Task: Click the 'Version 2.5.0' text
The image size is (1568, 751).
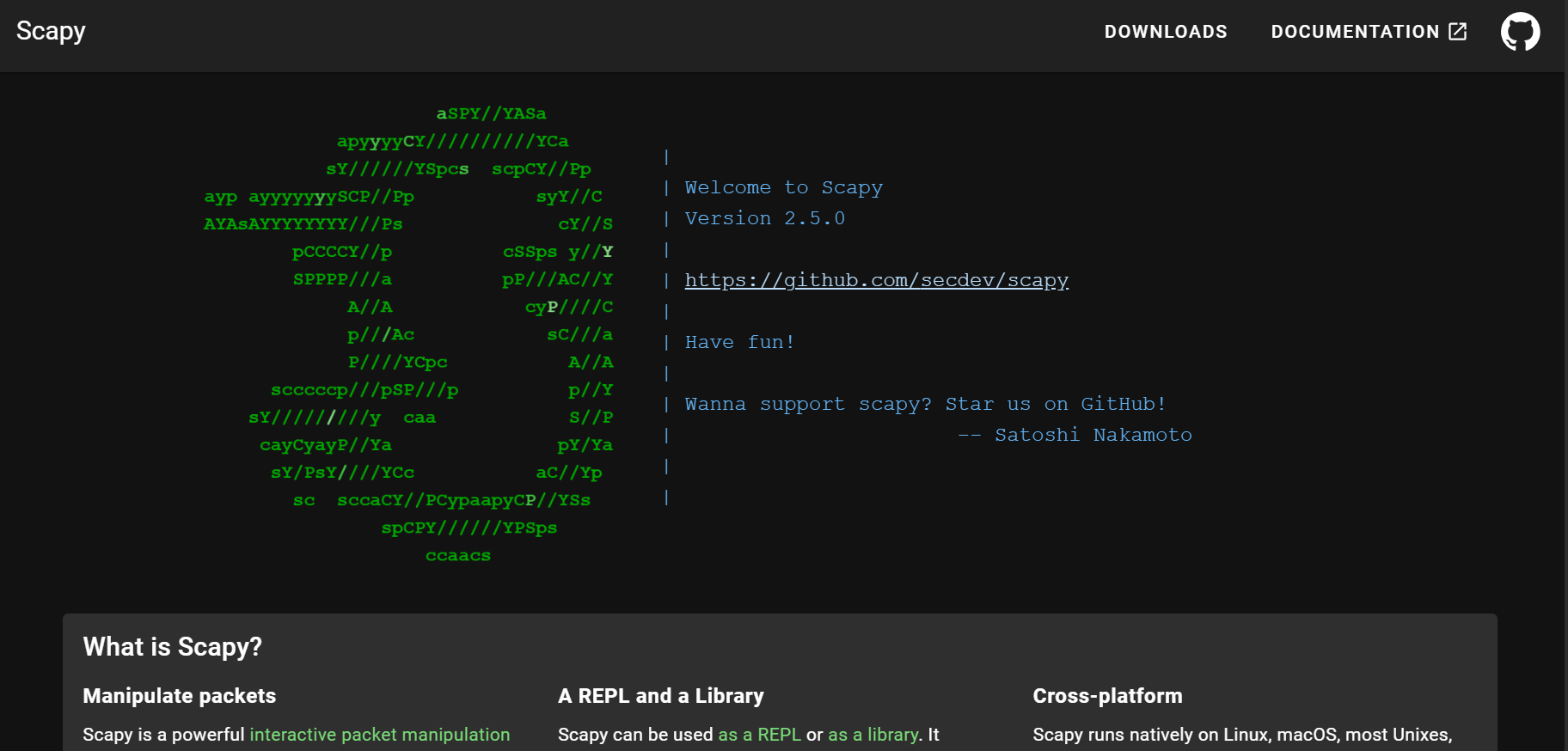Action: point(764,218)
